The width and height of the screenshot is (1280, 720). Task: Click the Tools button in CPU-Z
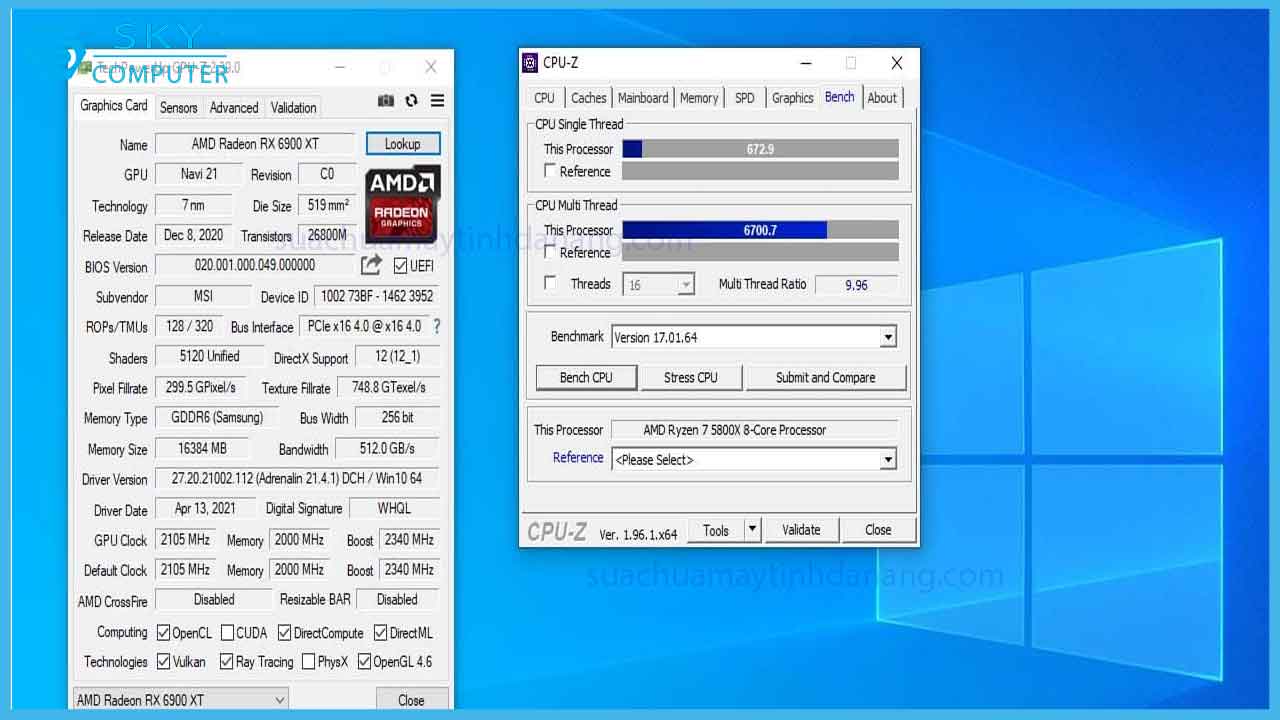tap(716, 530)
